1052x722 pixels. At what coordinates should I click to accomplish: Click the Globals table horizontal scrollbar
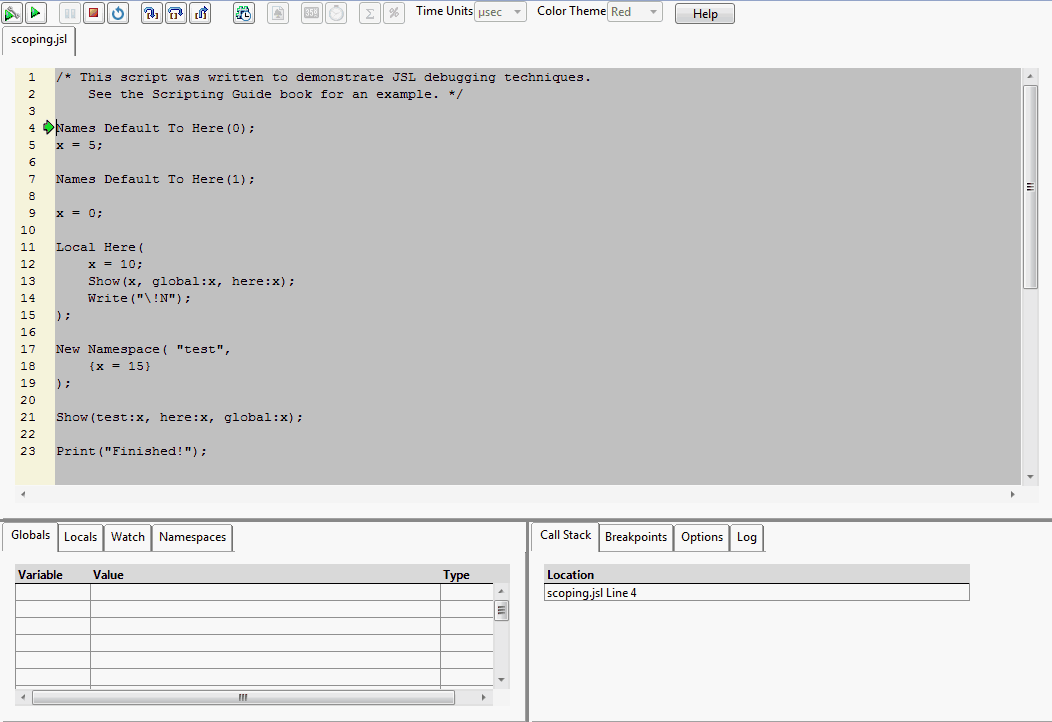pos(243,698)
